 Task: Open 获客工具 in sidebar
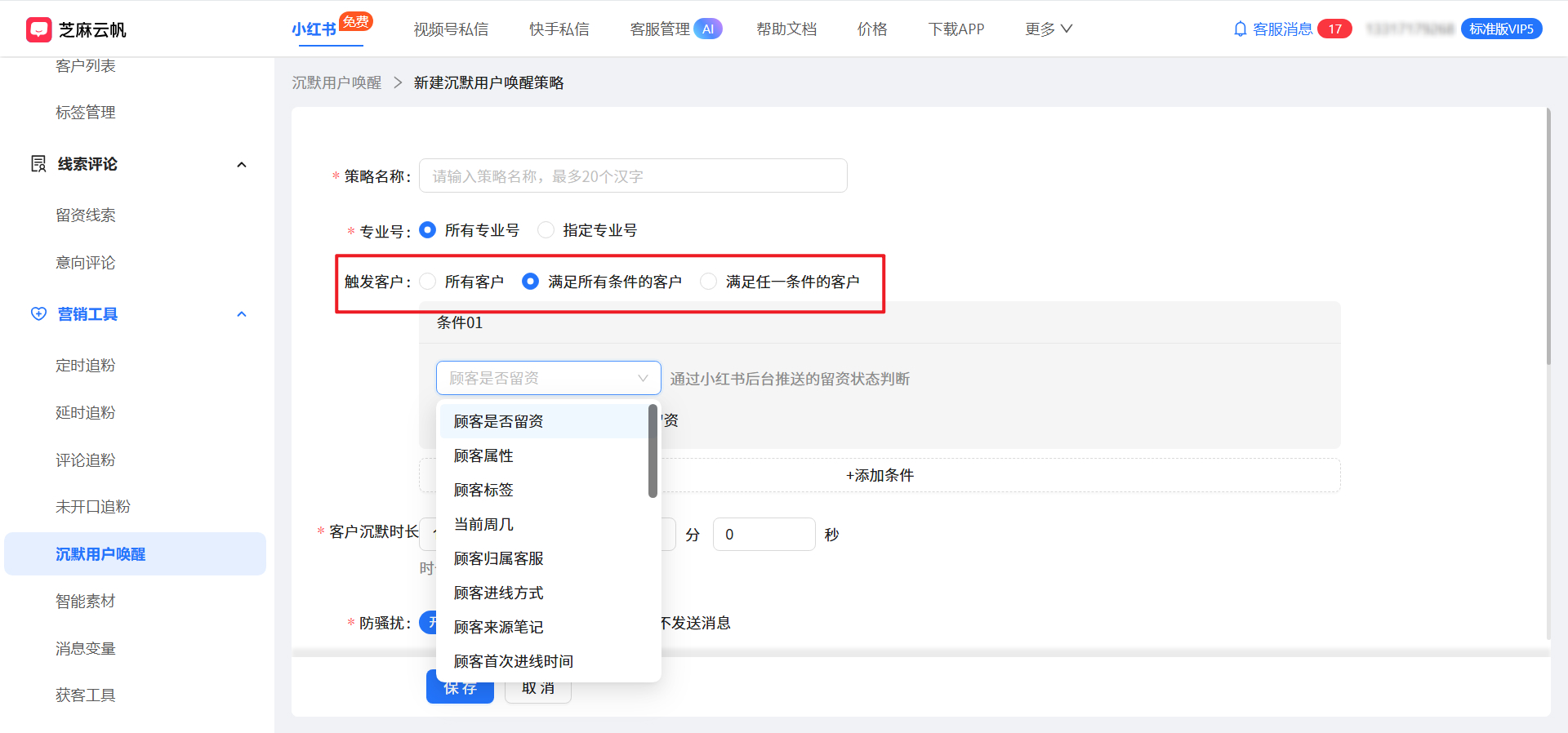click(x=86, y=695)
